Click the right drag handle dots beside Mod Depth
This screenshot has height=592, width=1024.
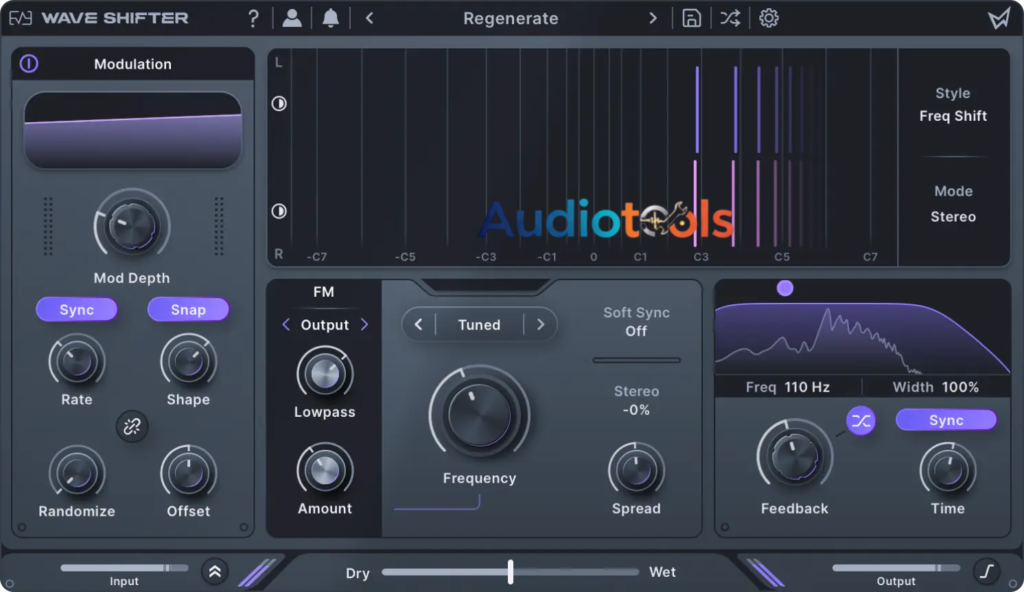(219, 226)
